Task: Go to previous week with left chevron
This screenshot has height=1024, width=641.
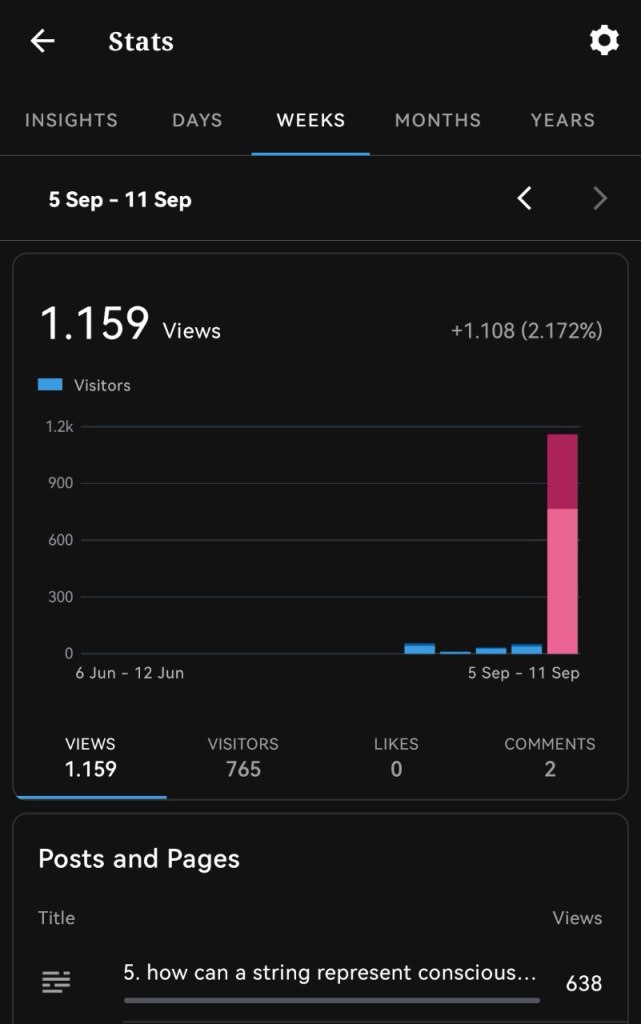Action: click(x=524, y=199)
